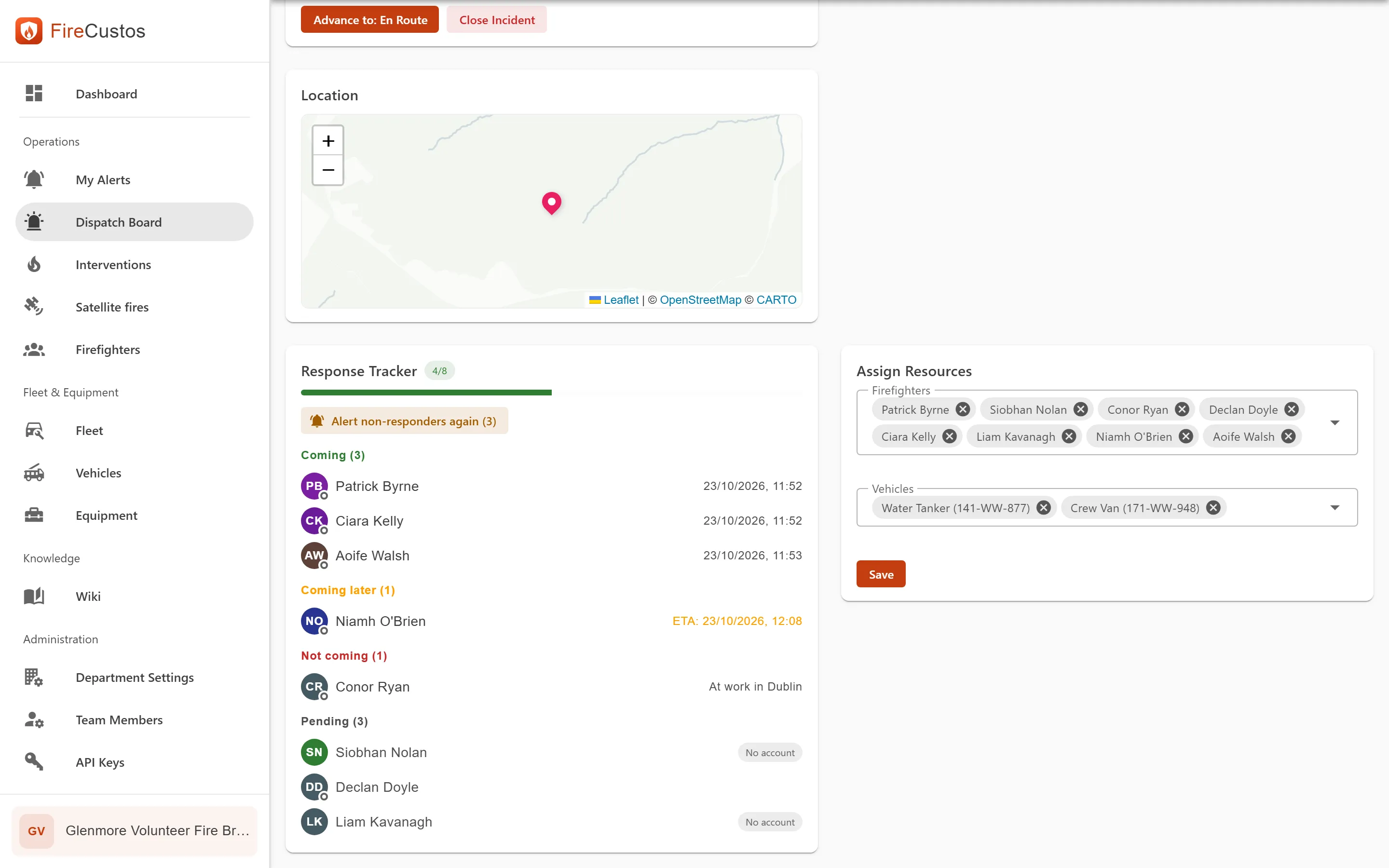Click Advance to: En Route button
Image resolution: width=1389 pixels, height=868 pixels.
pyautogui.click(x=369, y=20)
